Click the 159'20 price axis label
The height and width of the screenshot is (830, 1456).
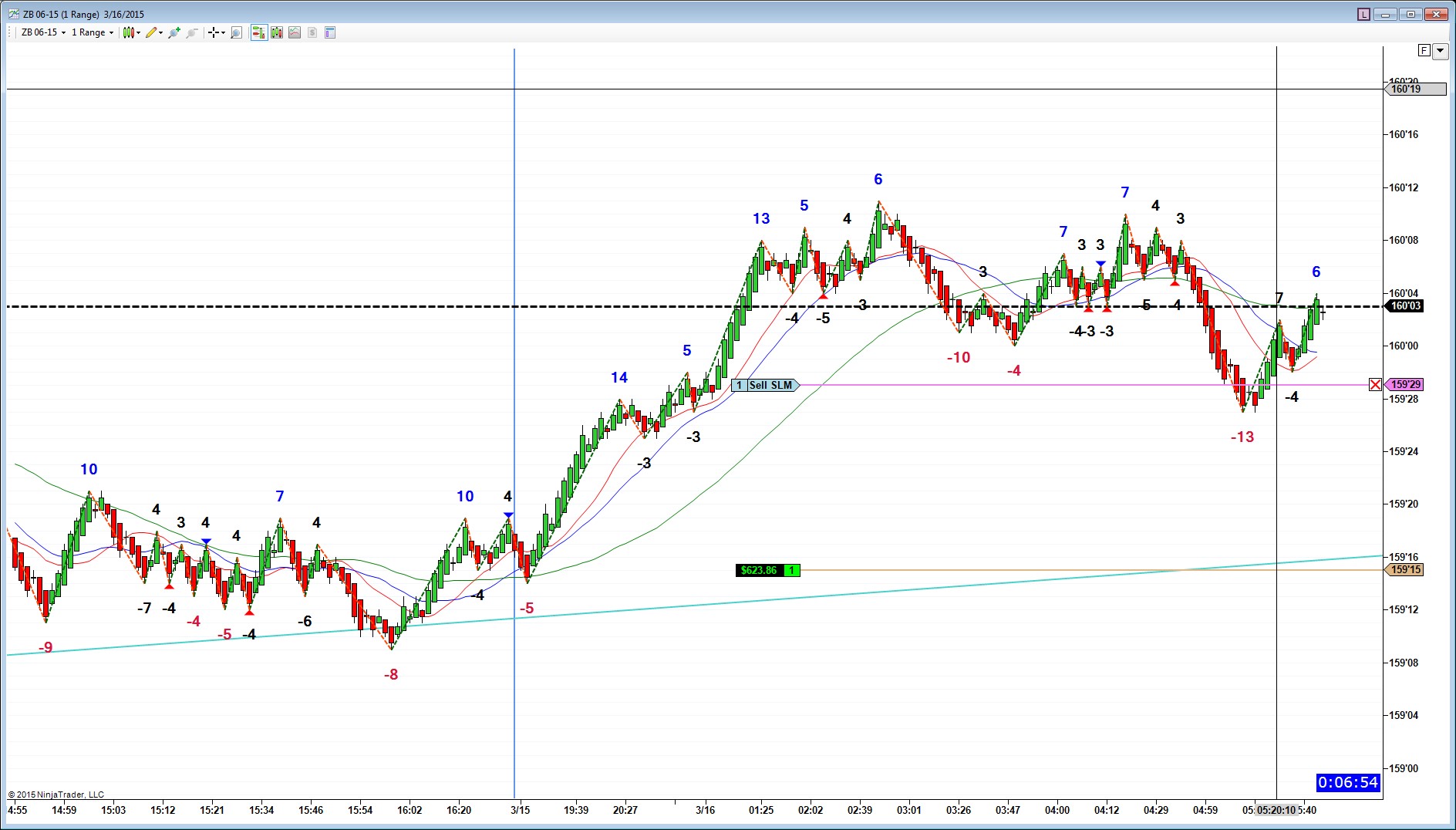[1404, 504]
